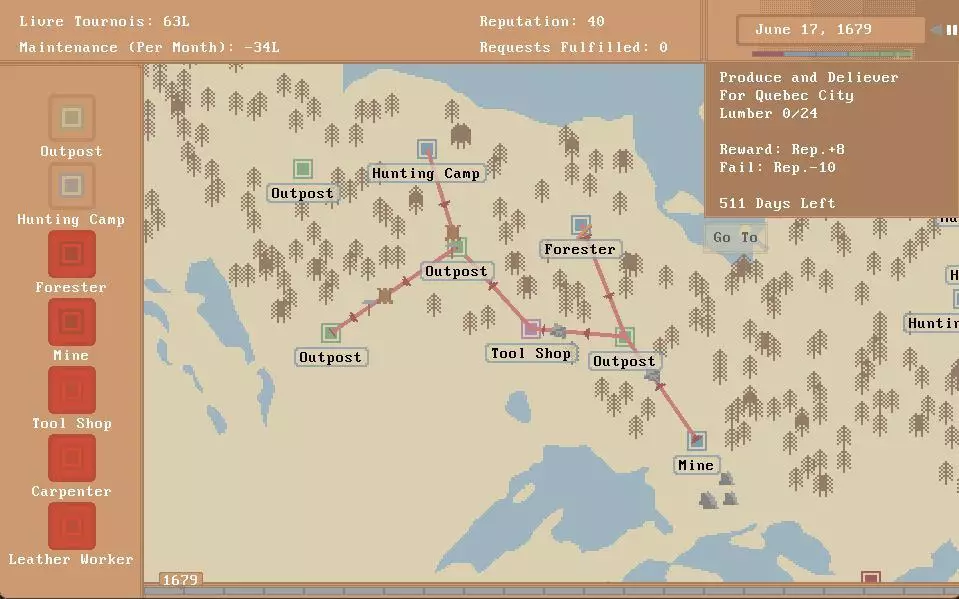959x599 pixels.
Task: Pause the game with pause button
Action: click(x=951, y=30)
